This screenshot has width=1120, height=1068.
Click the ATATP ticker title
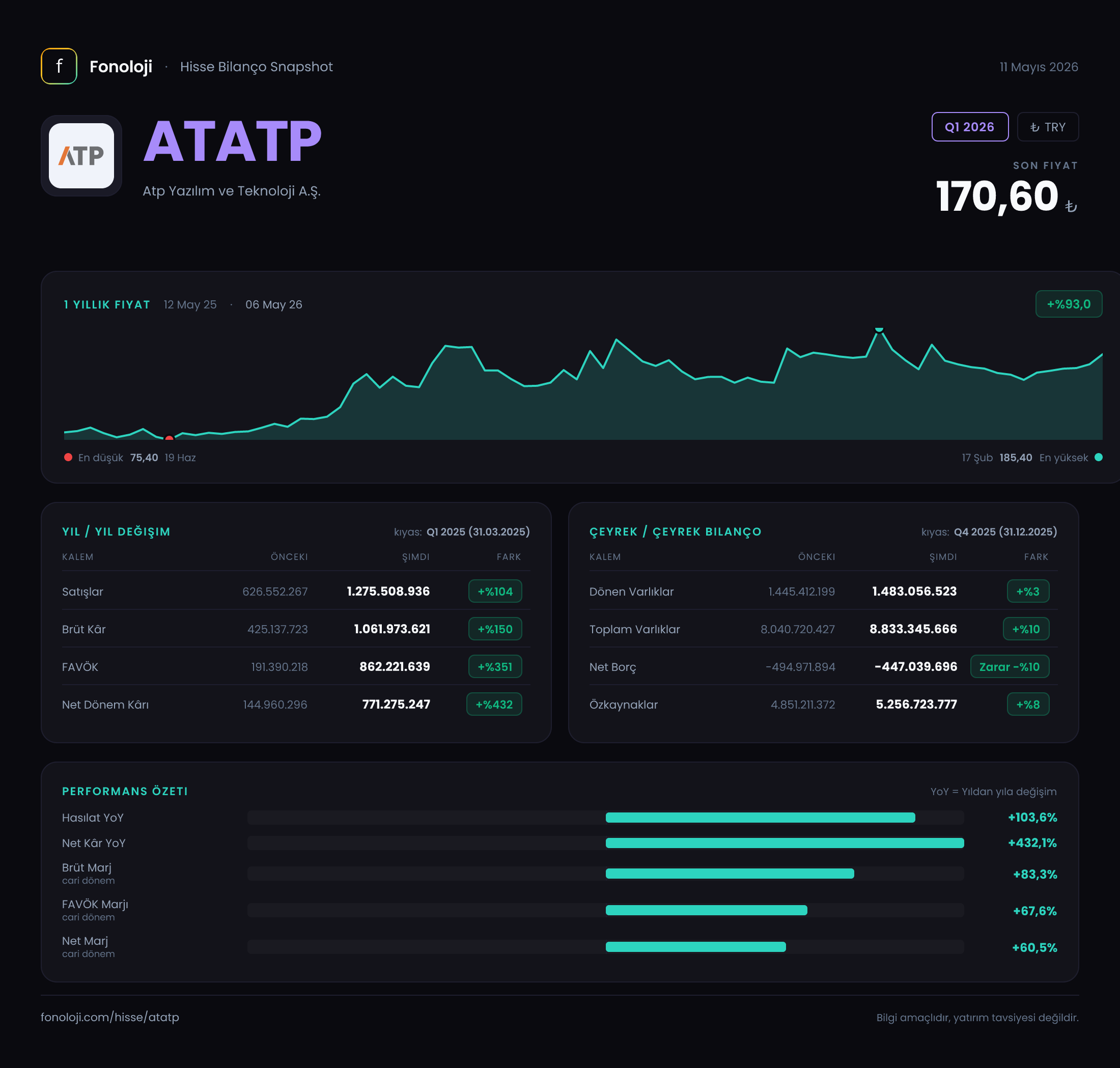pos(232,141)
